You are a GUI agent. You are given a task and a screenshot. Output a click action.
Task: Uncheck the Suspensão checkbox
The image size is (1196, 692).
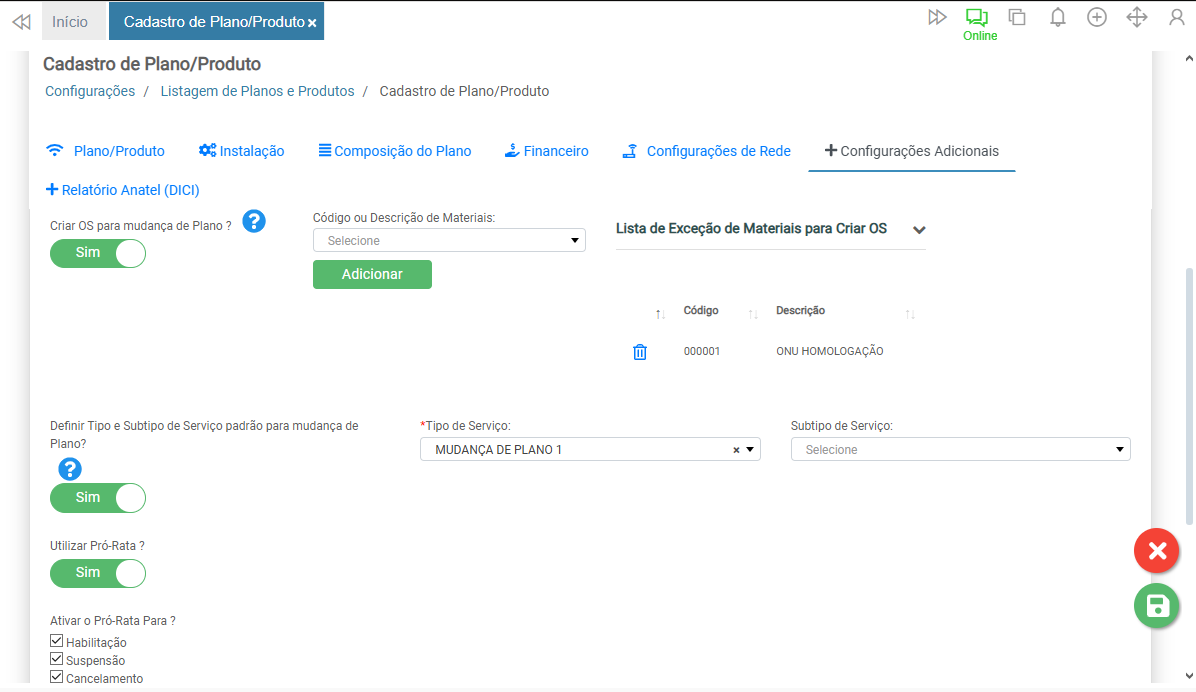pyautogui.click(x=57, y=659)
